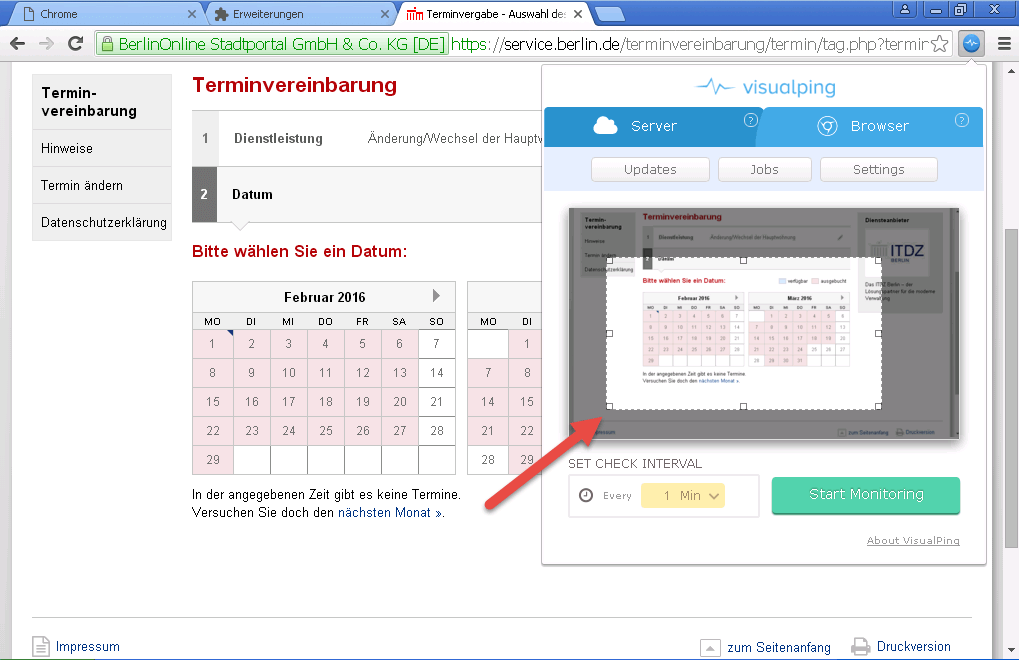1019x660 pixels.
Task: Select February 26 in calendar
Action: (x=363, y=431)
